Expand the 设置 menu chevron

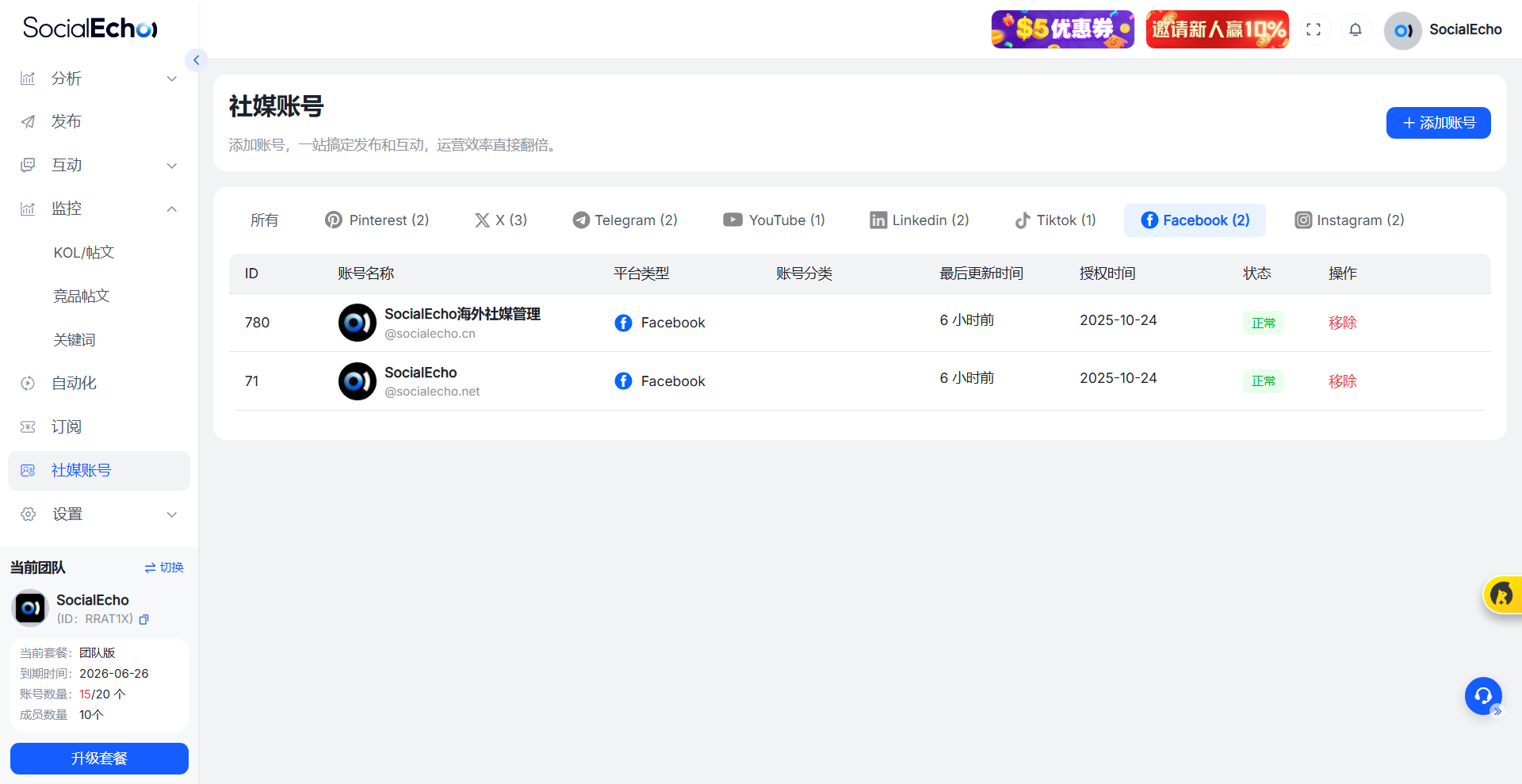[171, 514]
